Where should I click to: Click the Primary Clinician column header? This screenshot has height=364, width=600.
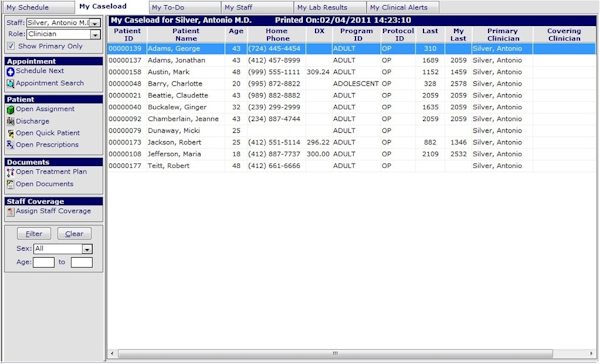(503, 35)
